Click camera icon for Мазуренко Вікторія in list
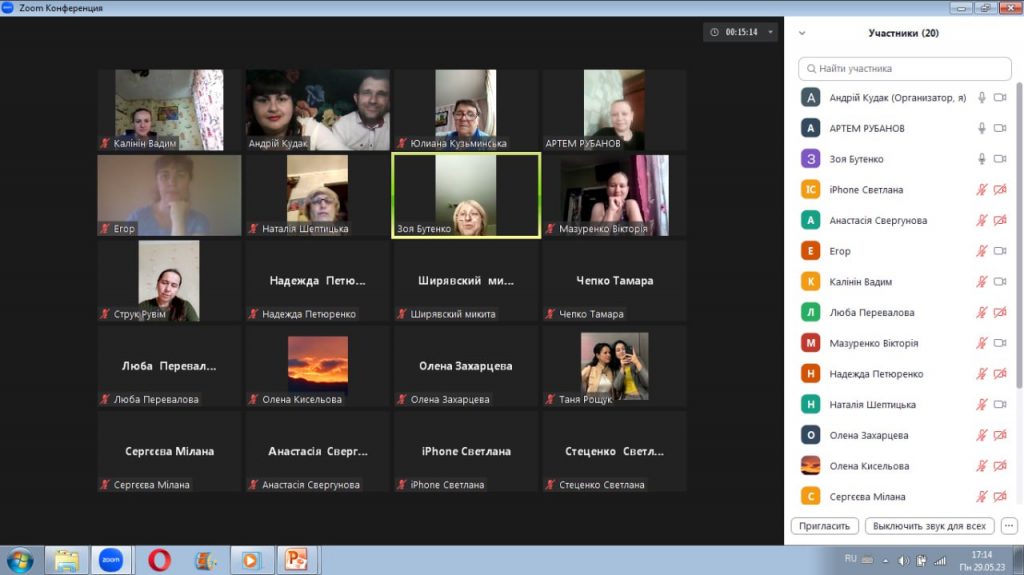The height and width of the screenshot is (575, 1024). point(1000,343)
